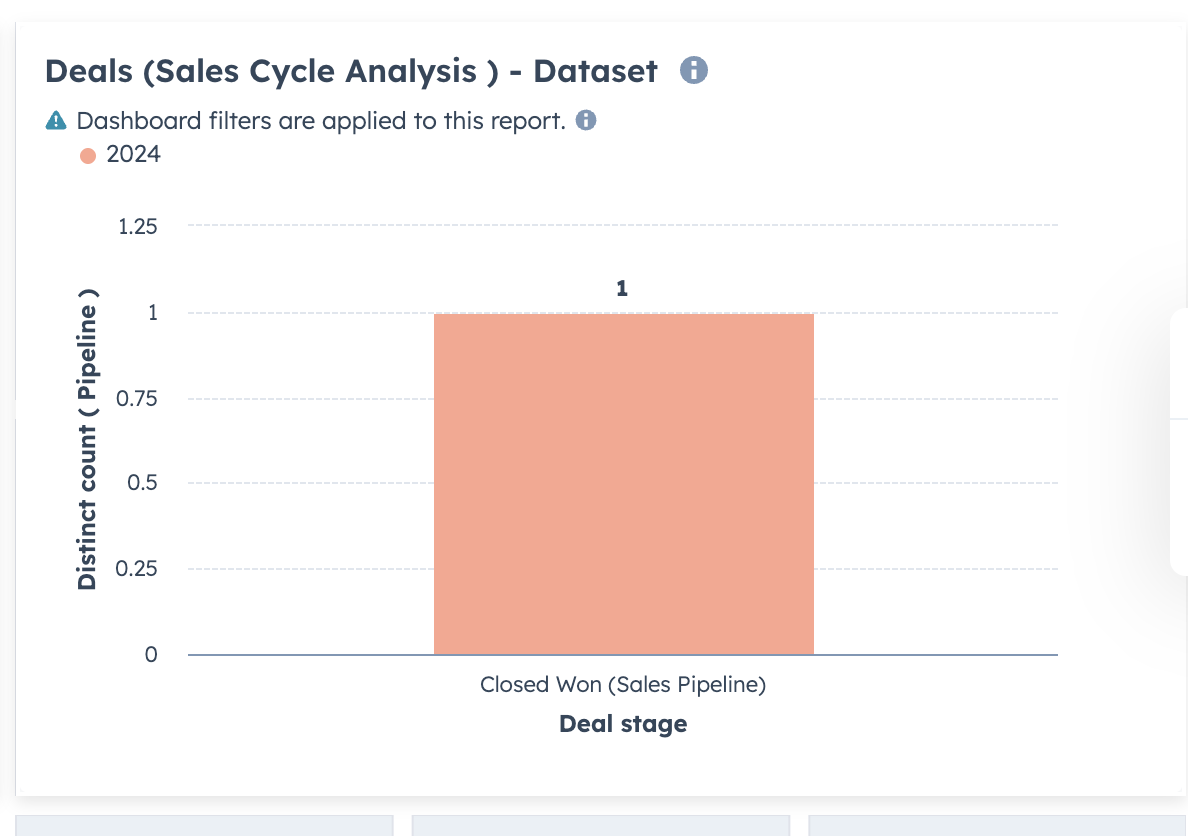Click the 1.25 y-axis tick label

(137, 227)
